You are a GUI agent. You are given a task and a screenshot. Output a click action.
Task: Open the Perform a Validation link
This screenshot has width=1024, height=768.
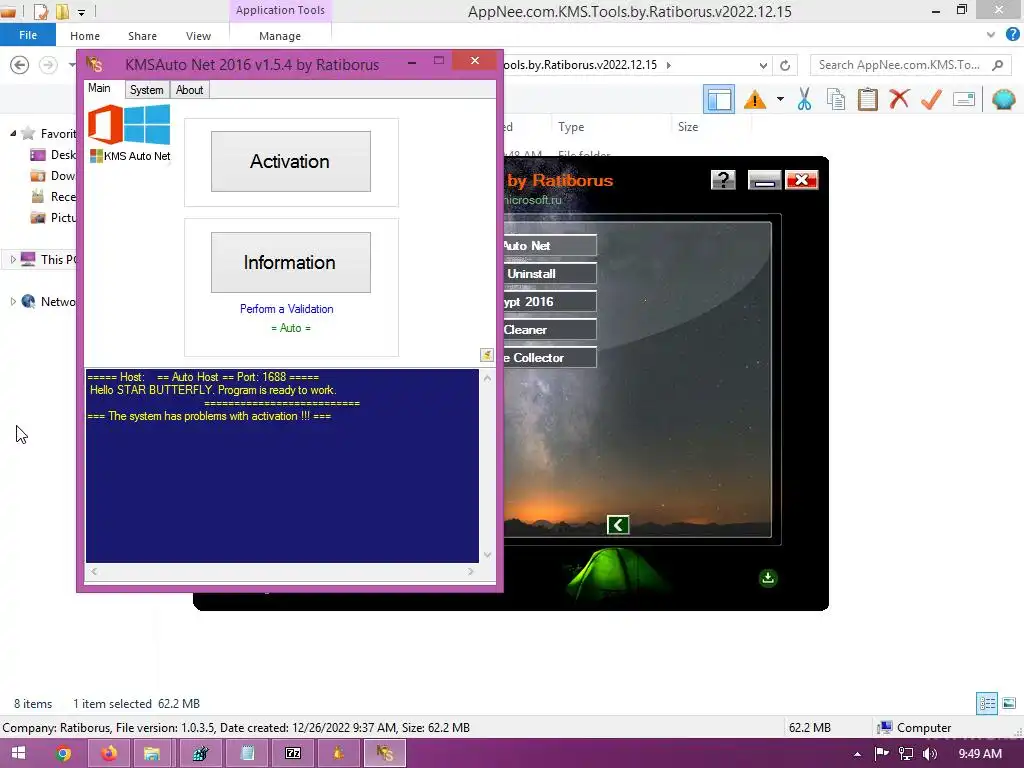[287, 309]
